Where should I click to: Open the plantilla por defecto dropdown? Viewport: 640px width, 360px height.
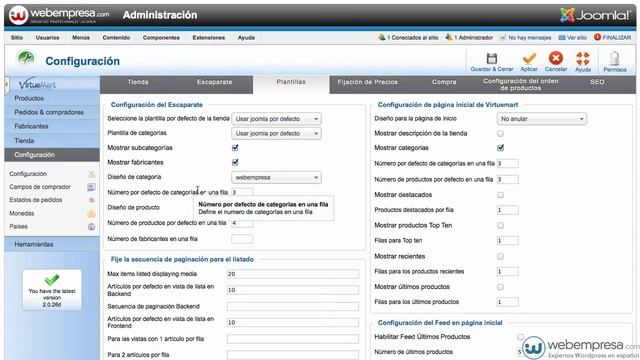[276, 119]
